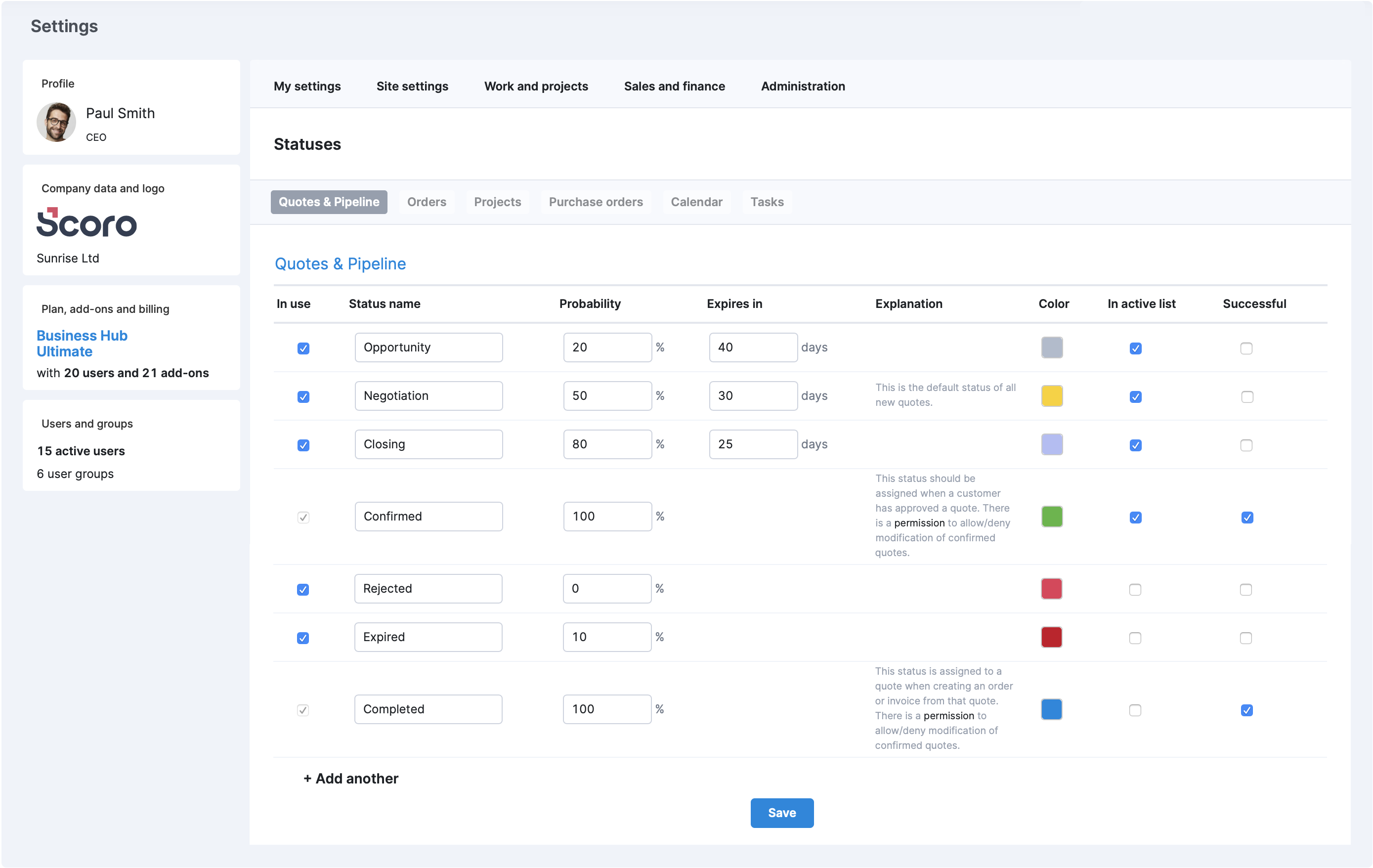Screen dimensions: 1373x868
Task: Mark Opportunity as Successful
Action: tap(1246, 348)
